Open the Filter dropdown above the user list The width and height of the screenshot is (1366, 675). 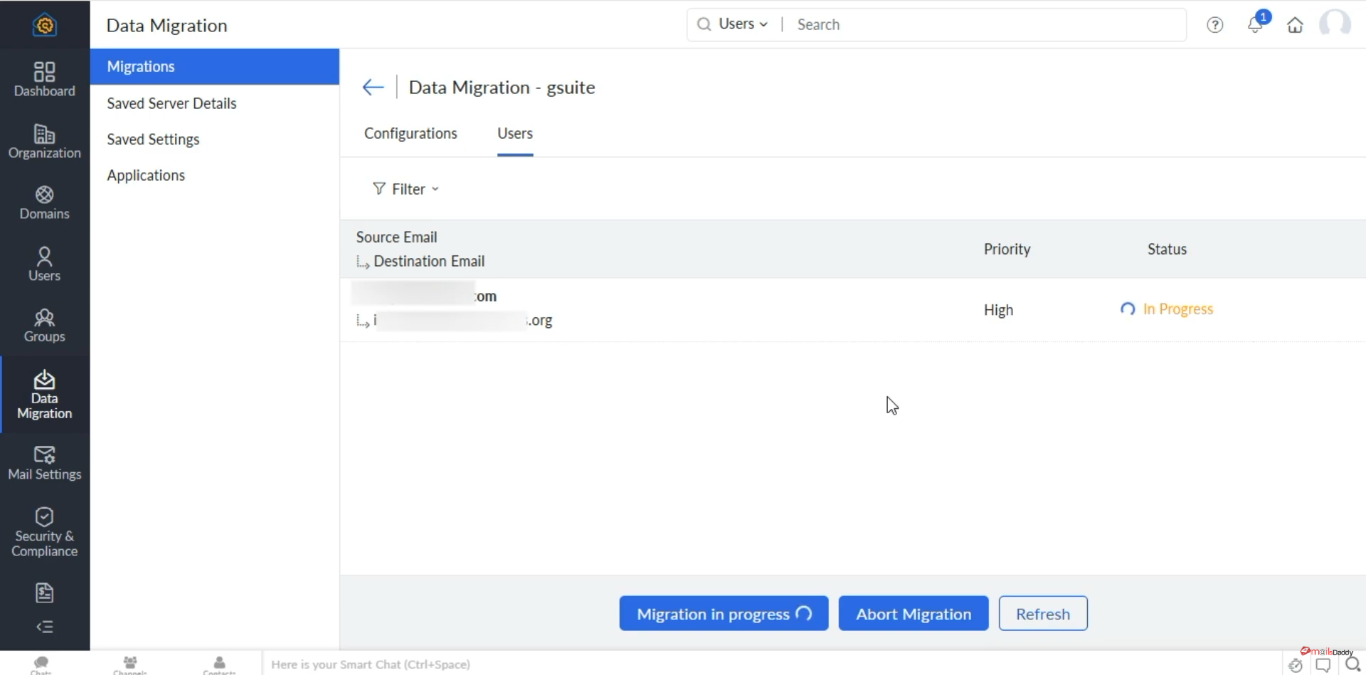[x=405, y=188]
